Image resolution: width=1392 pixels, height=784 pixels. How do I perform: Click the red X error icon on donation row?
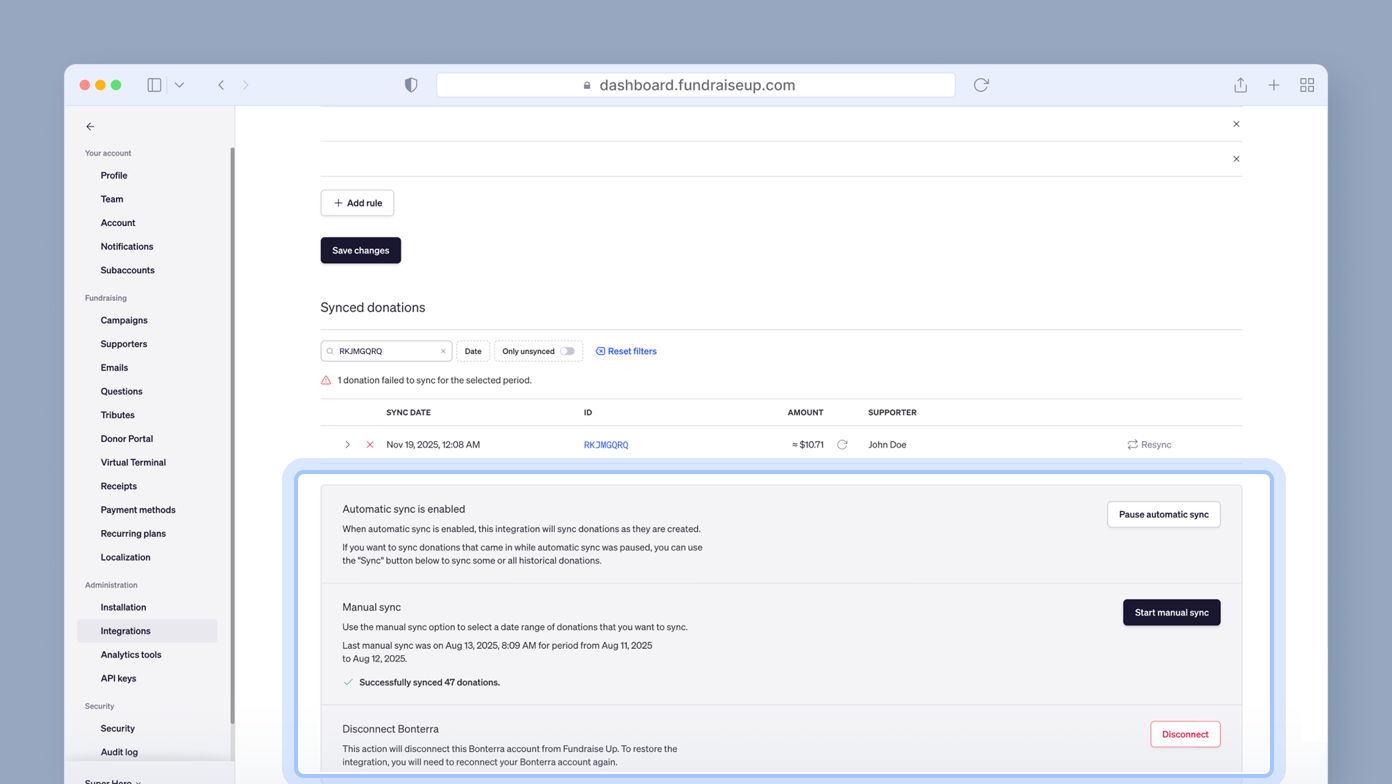click(367, 444)
